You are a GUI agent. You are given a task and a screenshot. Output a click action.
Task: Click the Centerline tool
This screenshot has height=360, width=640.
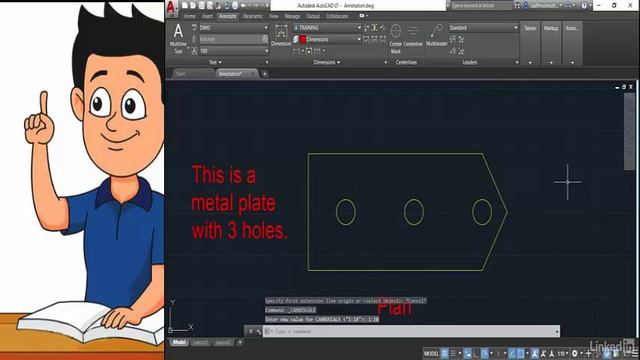(x=413, y=35)
